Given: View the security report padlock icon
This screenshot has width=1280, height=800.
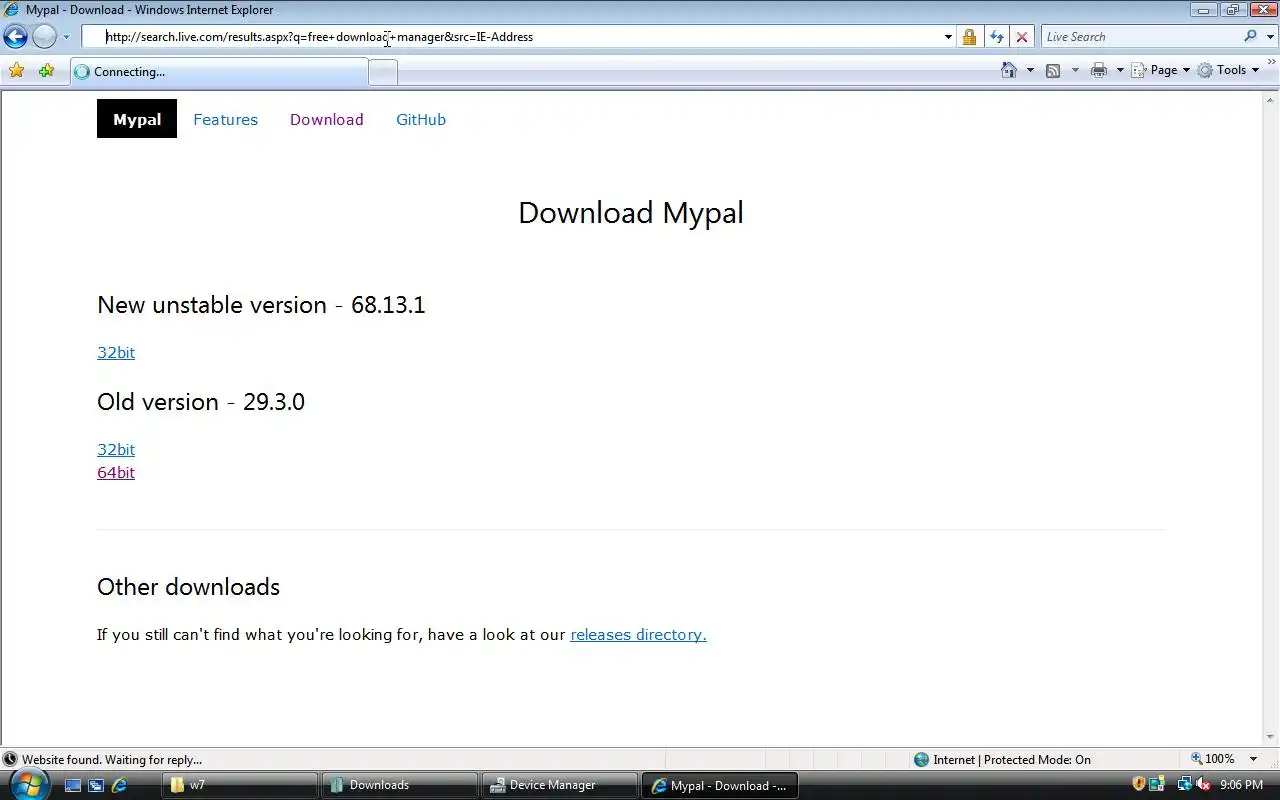Looking at the screenshot, I should tap(969, 37).
